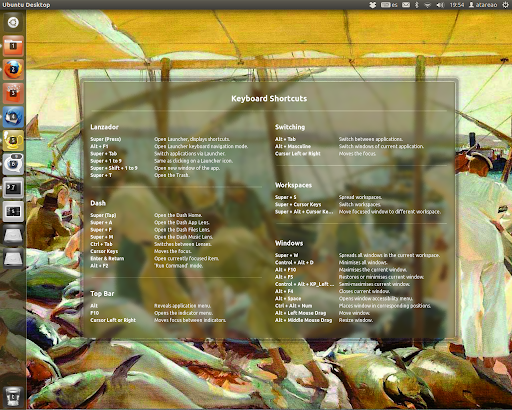The height and width of the screenshot is (410, 512).
Task: Open the 19:54 clock menu
Action: [x=457, y=5]
